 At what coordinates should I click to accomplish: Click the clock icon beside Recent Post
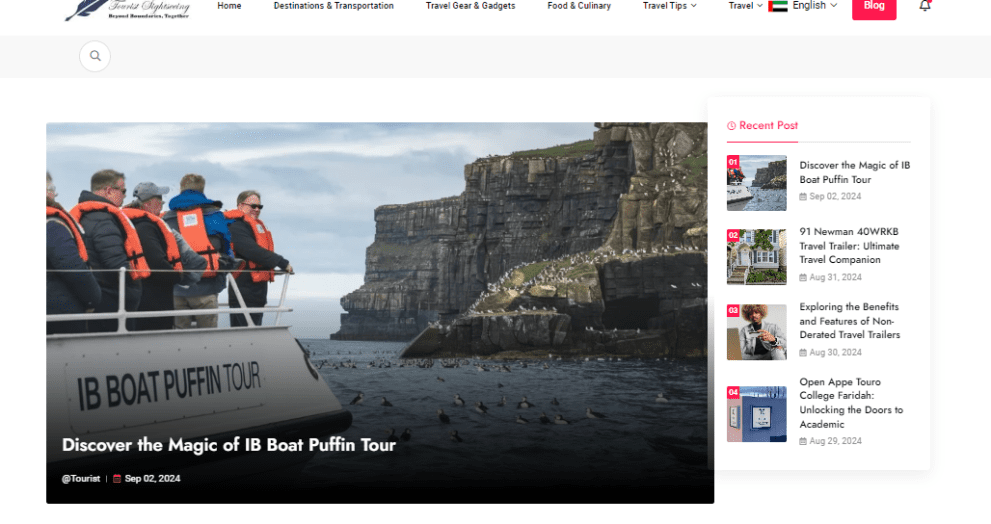731,126
